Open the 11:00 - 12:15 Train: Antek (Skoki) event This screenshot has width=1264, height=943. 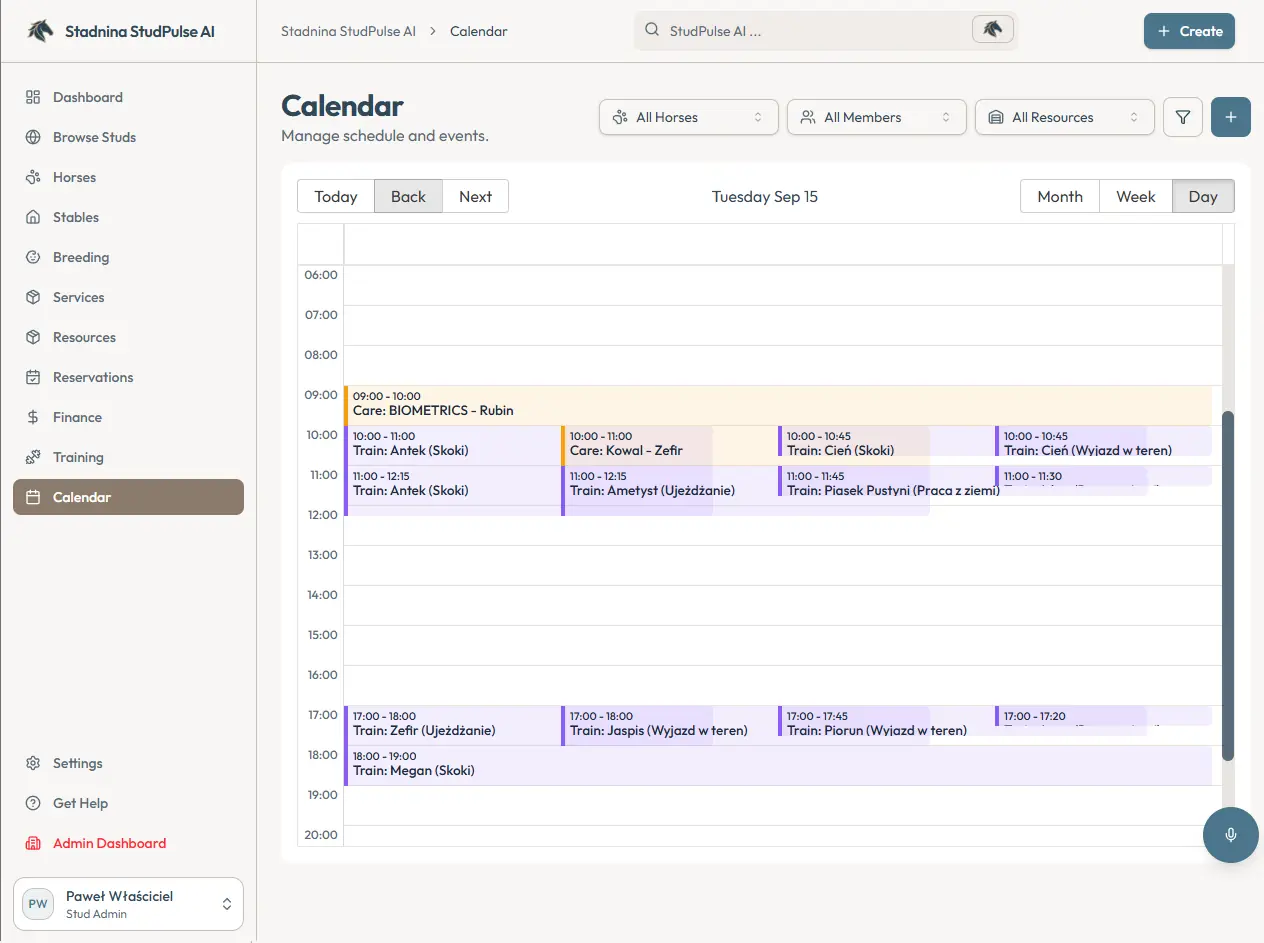452,491
